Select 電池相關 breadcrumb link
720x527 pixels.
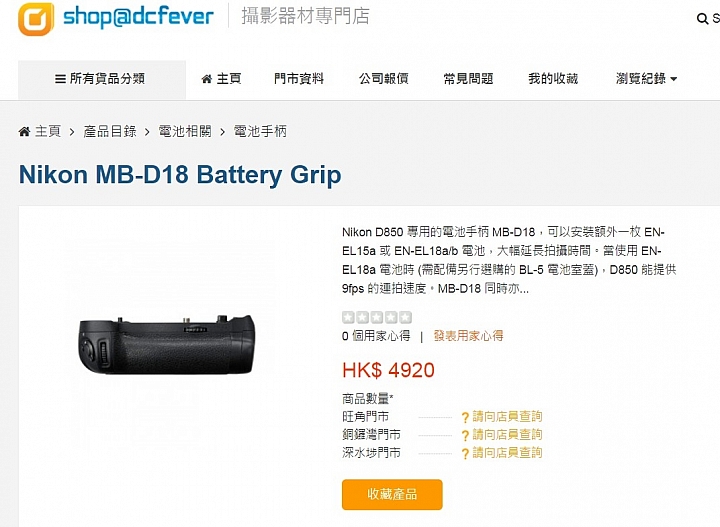click(x=185, y=132)
